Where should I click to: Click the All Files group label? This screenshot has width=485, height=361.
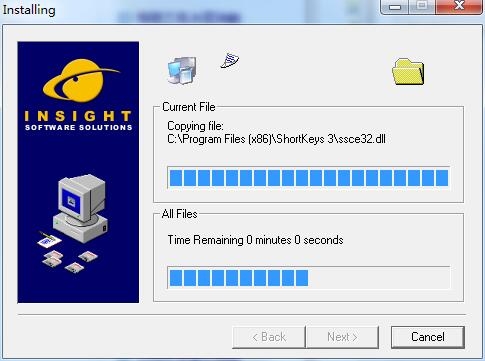(x=179, y=214)
